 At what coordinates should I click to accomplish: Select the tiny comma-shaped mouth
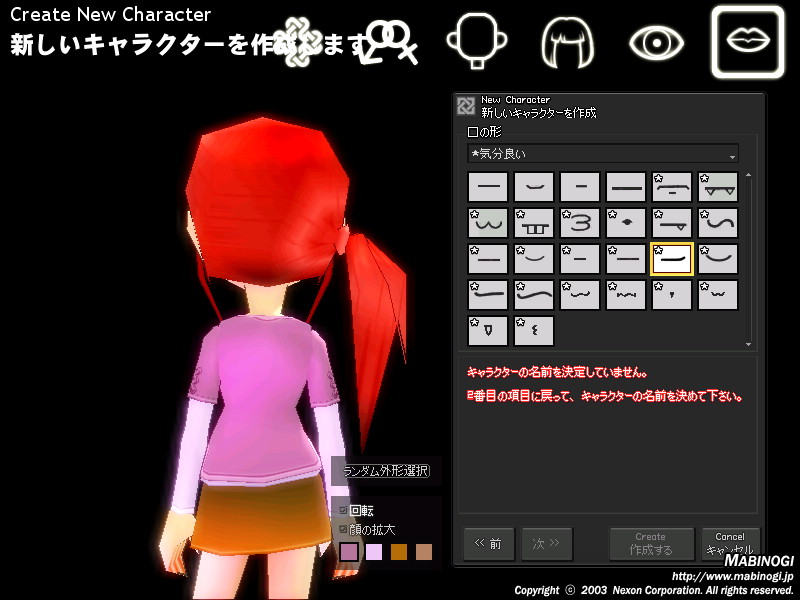click(671, 295)
